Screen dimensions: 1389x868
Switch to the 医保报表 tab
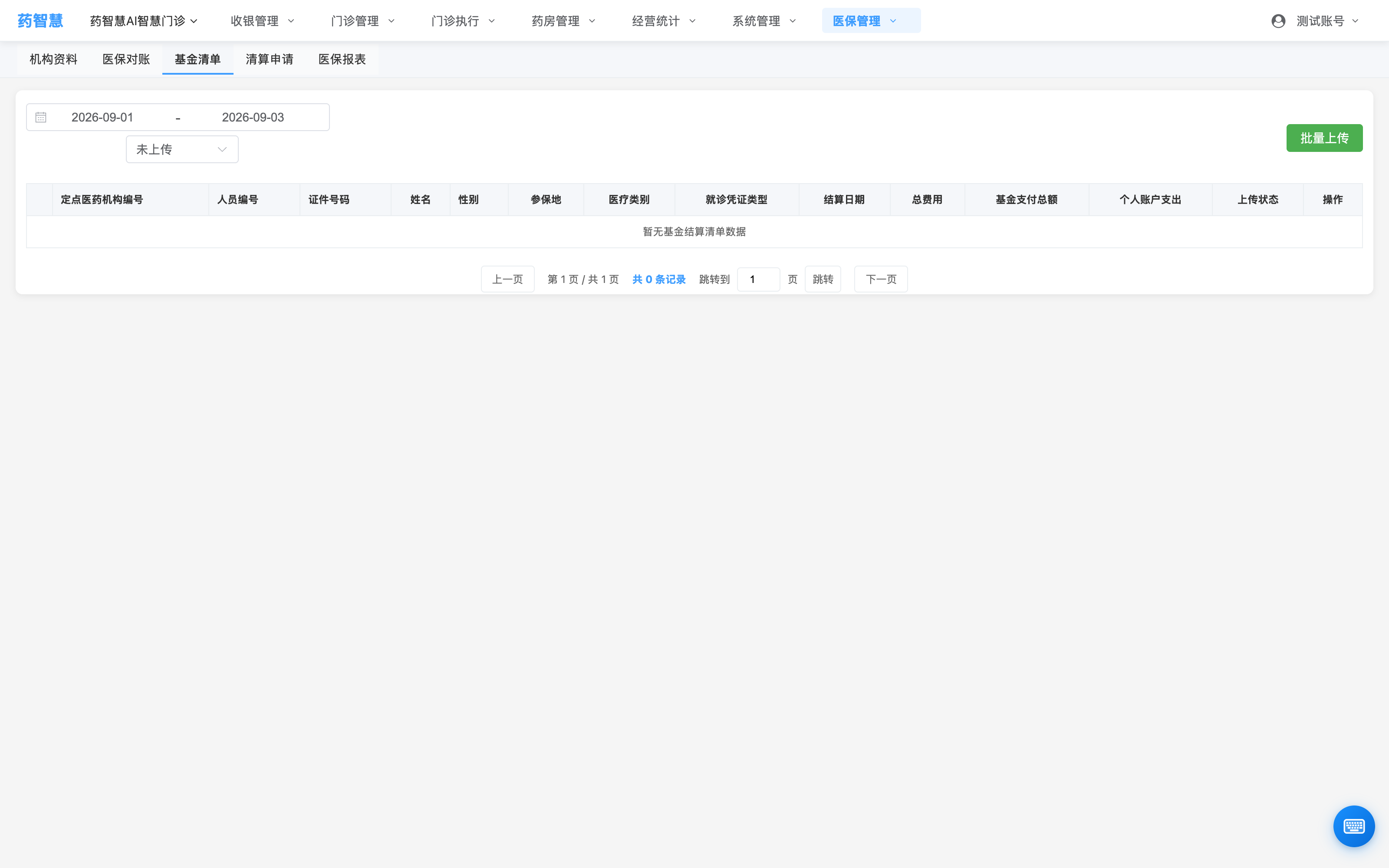tap(342, 59)
